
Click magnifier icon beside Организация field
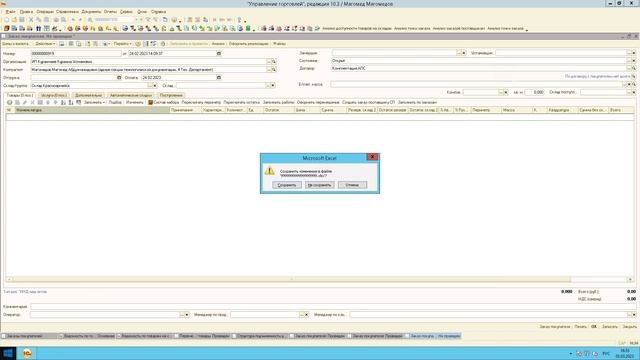(274, 62)
